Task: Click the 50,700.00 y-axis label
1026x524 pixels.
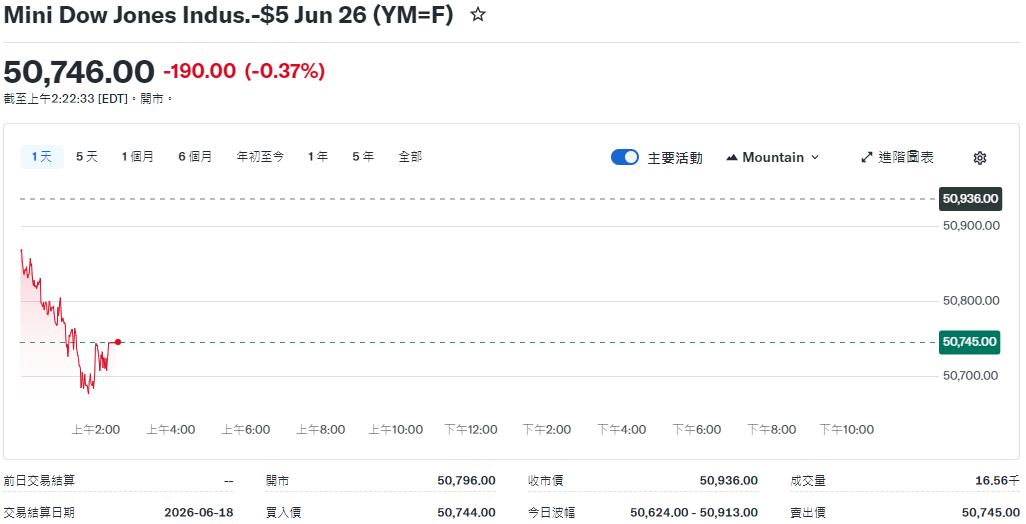Action: (970, 376)
